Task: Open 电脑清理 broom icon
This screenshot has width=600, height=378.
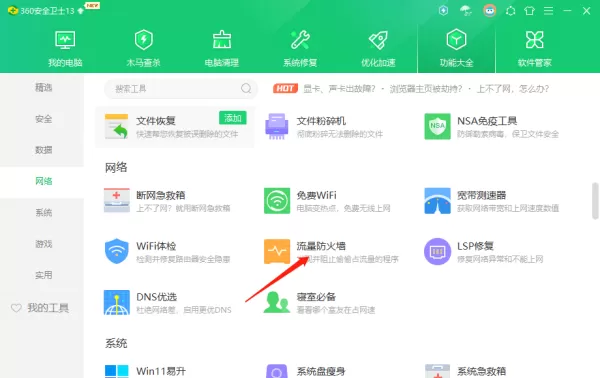Action: [x=222, y=40]
